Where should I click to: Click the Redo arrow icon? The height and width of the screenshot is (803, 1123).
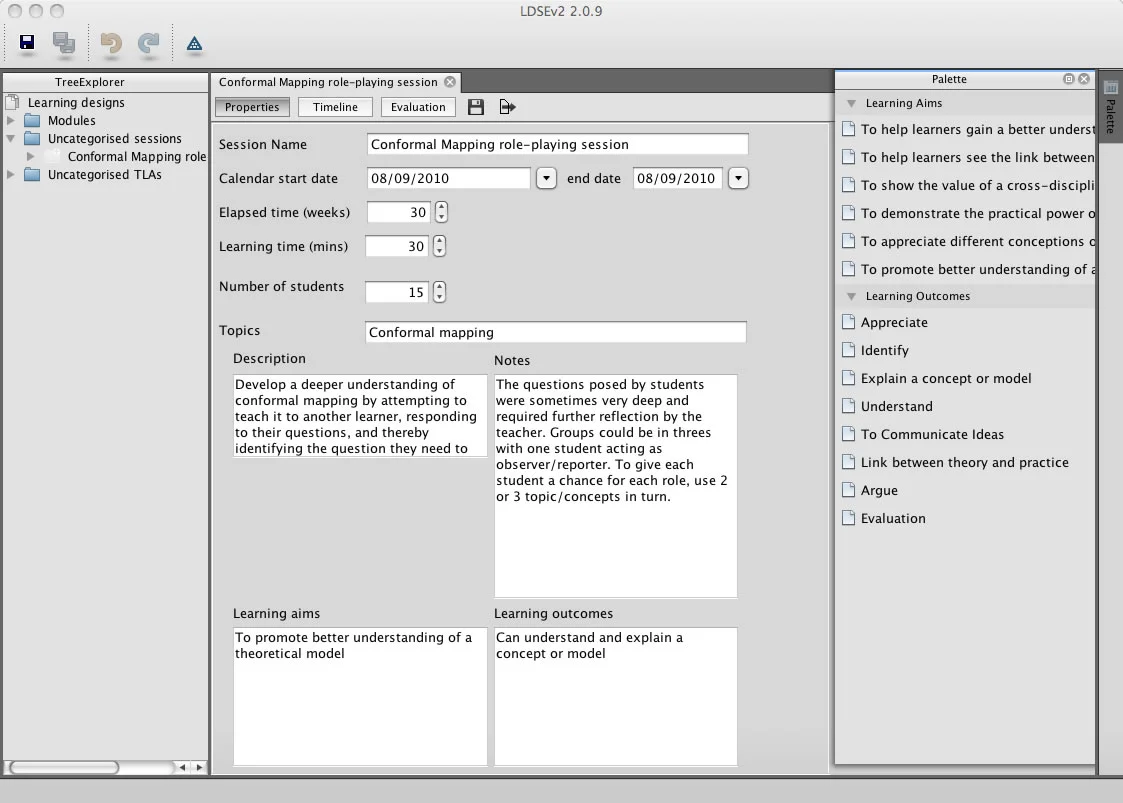click(148, 44)
